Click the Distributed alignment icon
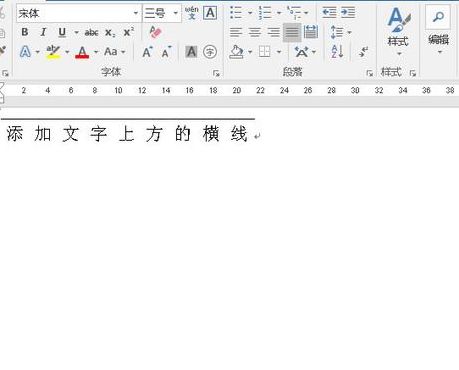 311,32
